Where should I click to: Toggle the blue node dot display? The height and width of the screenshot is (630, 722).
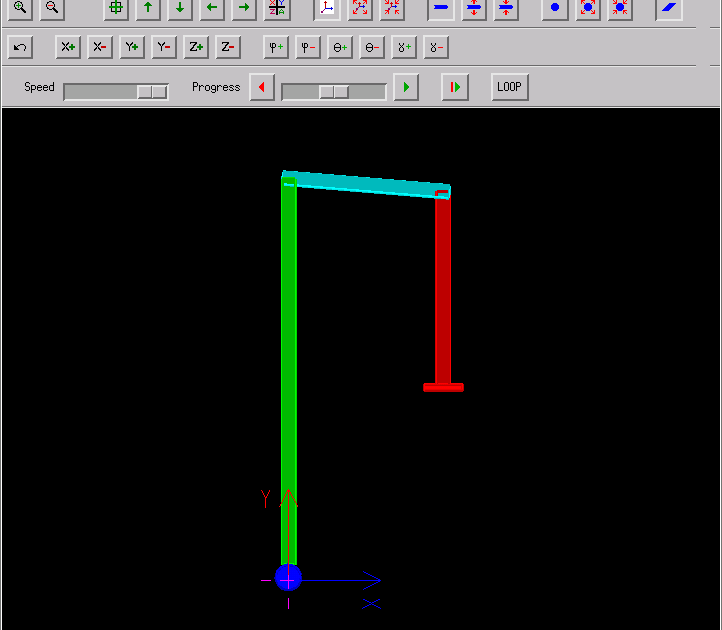pos(555,7)
